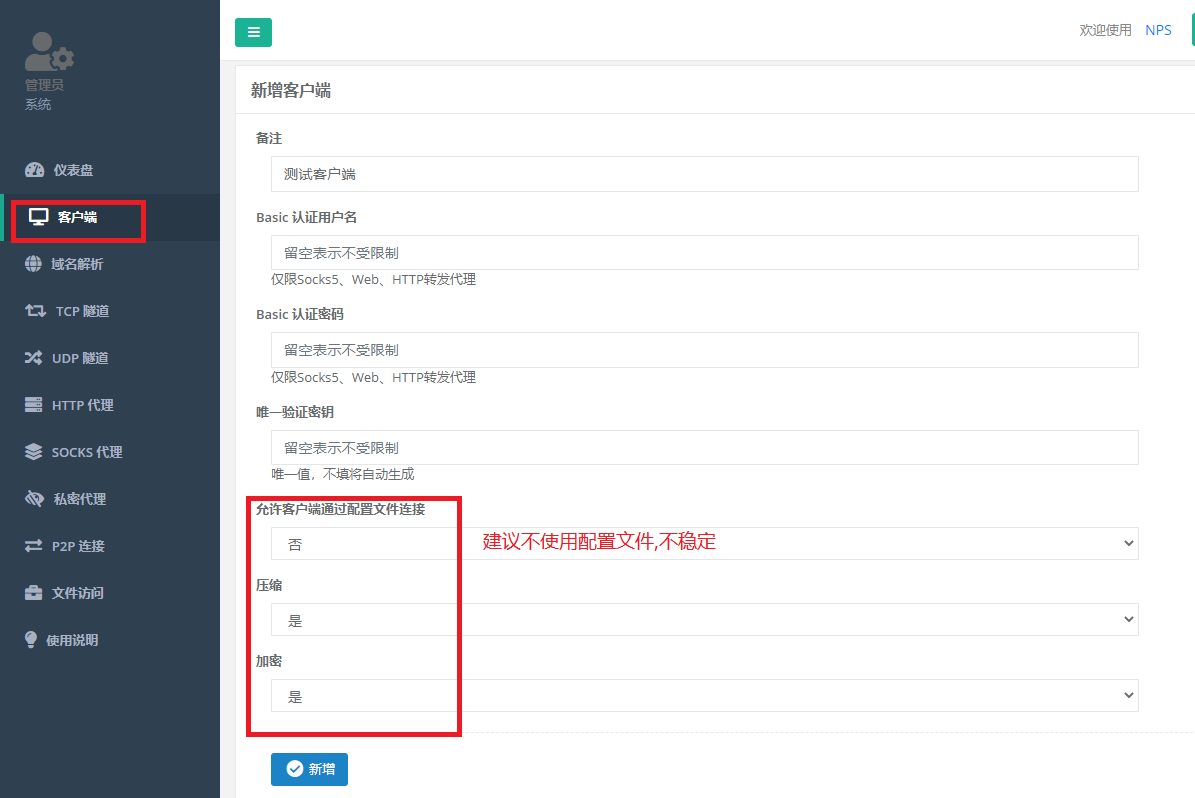Click the 私密代理 crossed-eye icon
Screen dimensions: 1195x798
point(35,499)
